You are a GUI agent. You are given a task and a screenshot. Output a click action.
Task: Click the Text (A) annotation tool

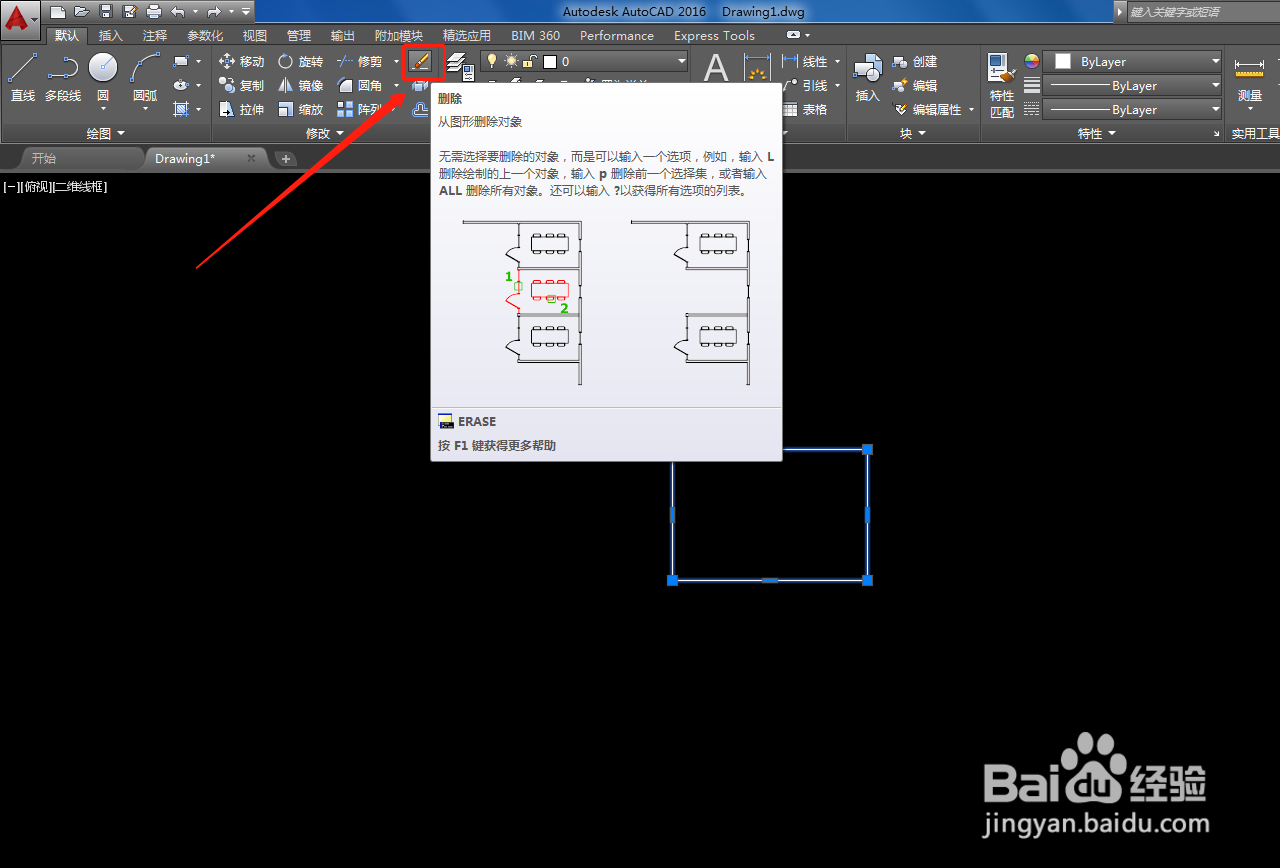[x=716, y=69]
